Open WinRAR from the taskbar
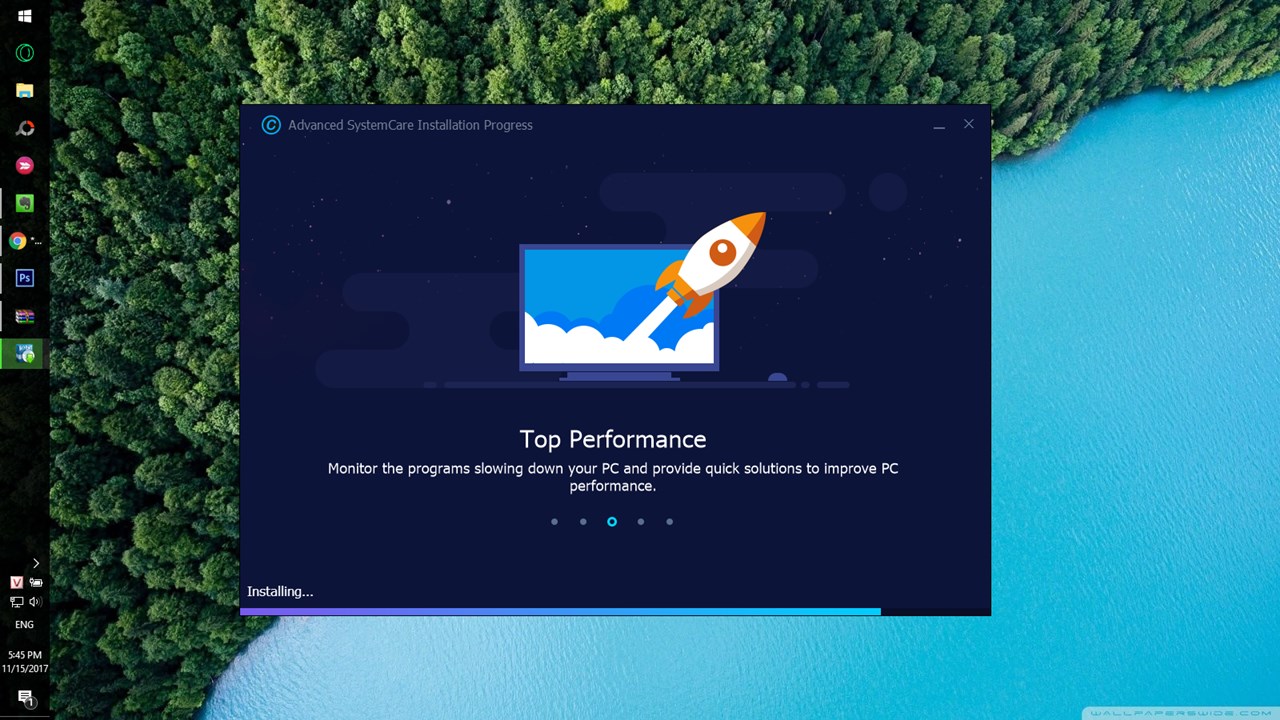The height and width of the screenshot is (720, 1280). pyautogui.click(x=24, y=316)
